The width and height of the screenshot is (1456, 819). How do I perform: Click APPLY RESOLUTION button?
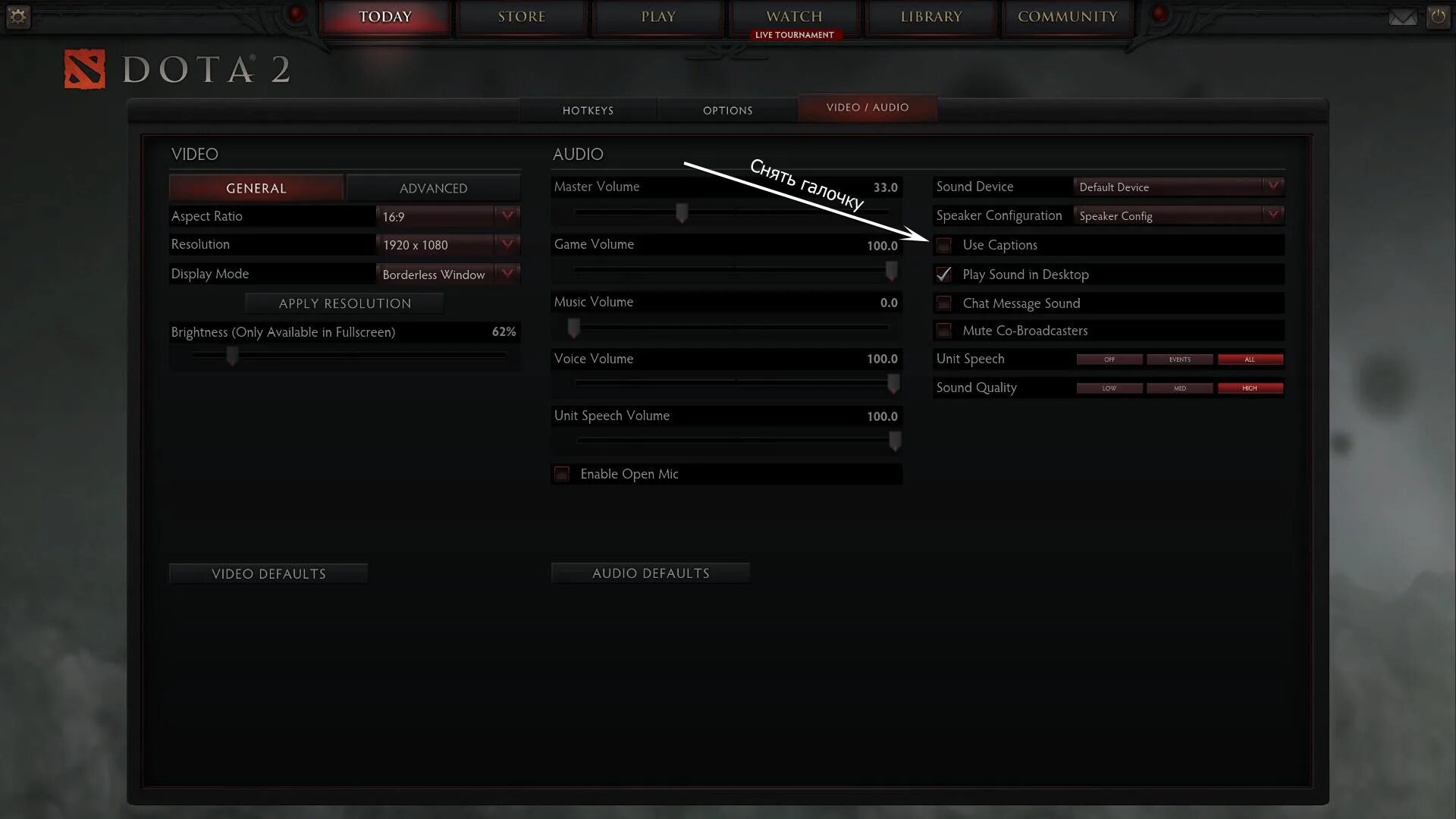[x=345, y=303]
